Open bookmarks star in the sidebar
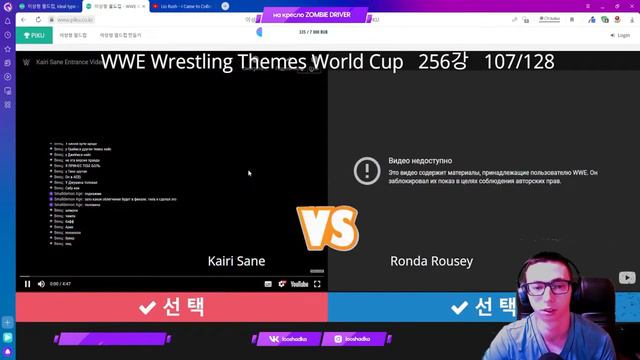 (x=7, y=49)
